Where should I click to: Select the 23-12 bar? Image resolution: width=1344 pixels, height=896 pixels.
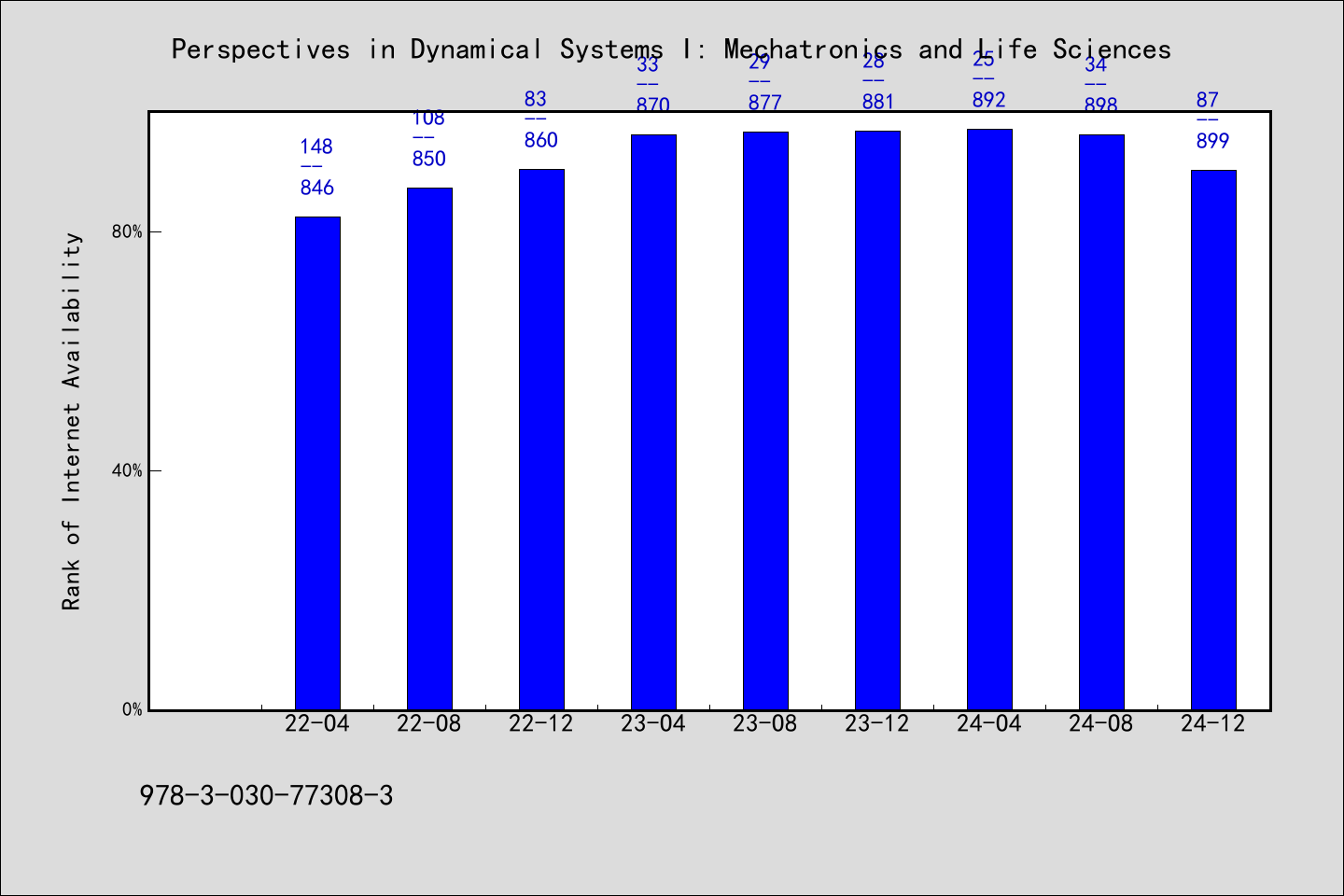click(x=877, y=420)
